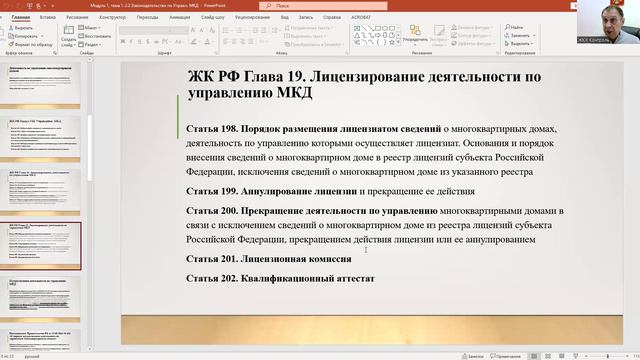Click the Заменить button

(517, 36)
